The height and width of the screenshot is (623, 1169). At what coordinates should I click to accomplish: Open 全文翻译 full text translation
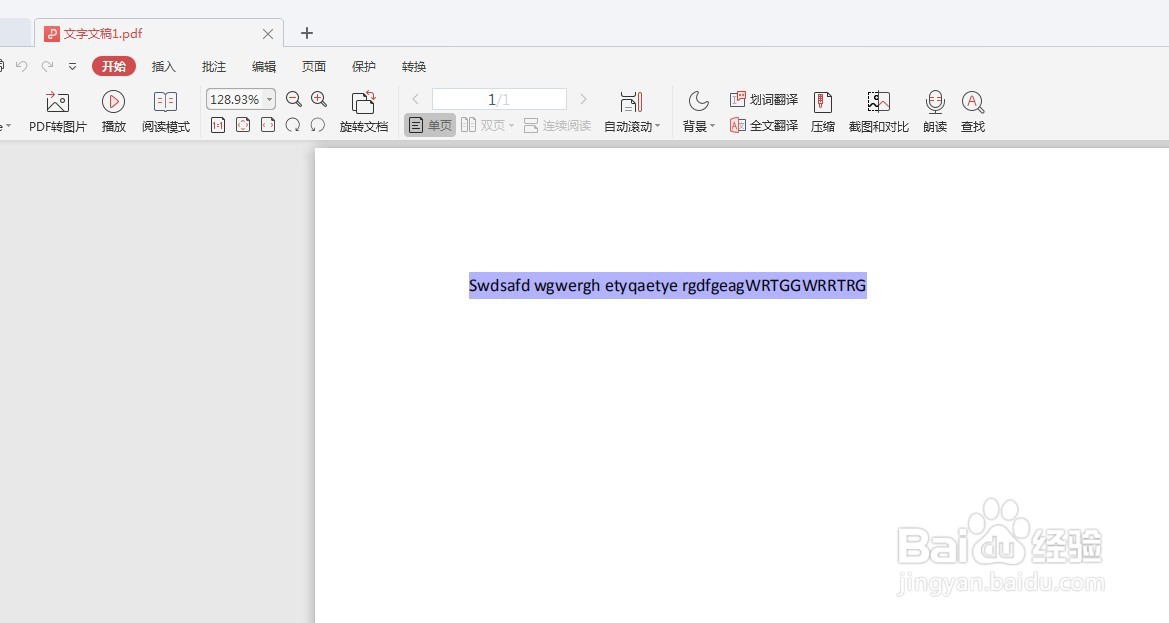(x=764, y=125)
